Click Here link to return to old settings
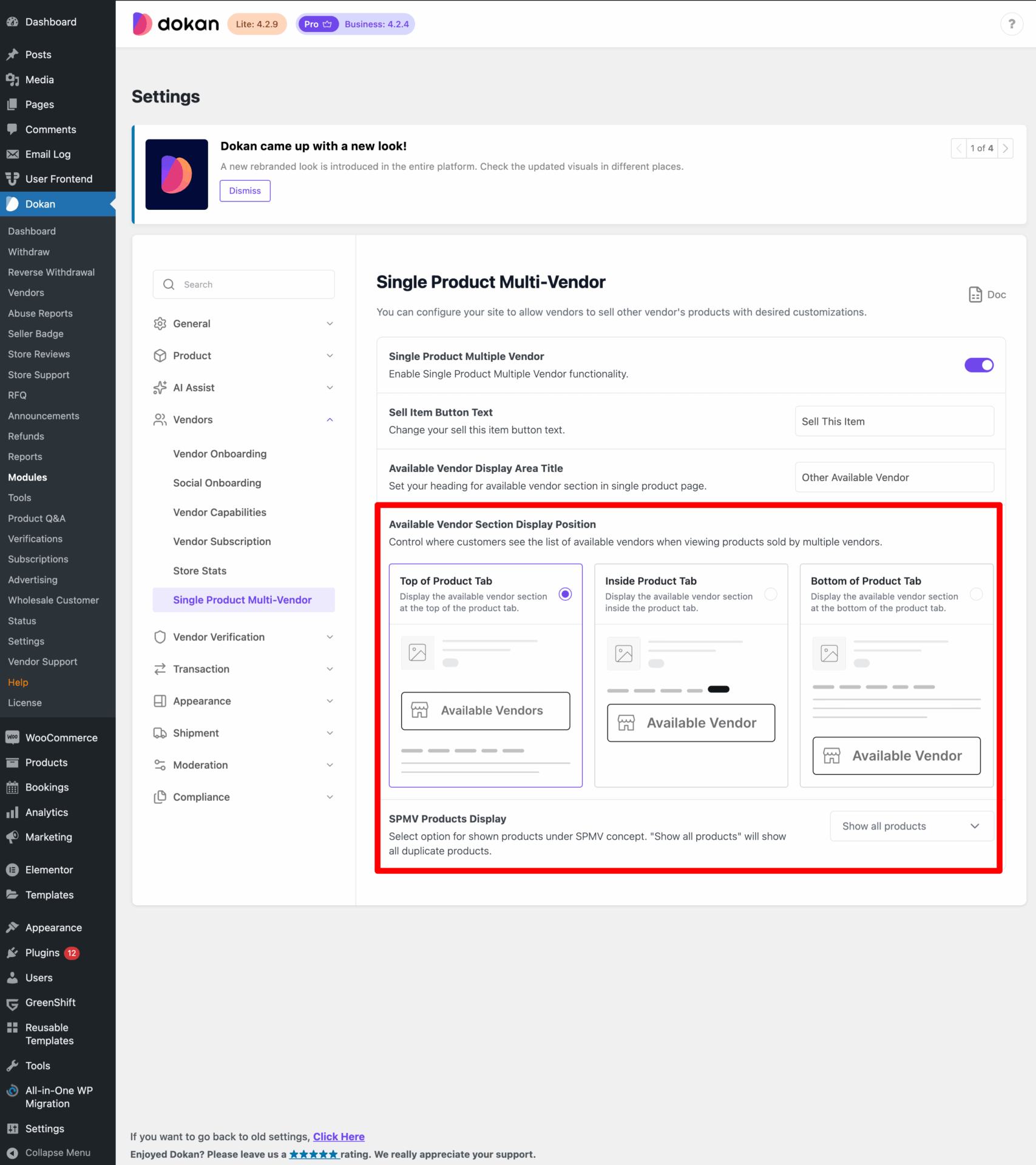The image size is (1036, 1165). [x=338, y=1136]
